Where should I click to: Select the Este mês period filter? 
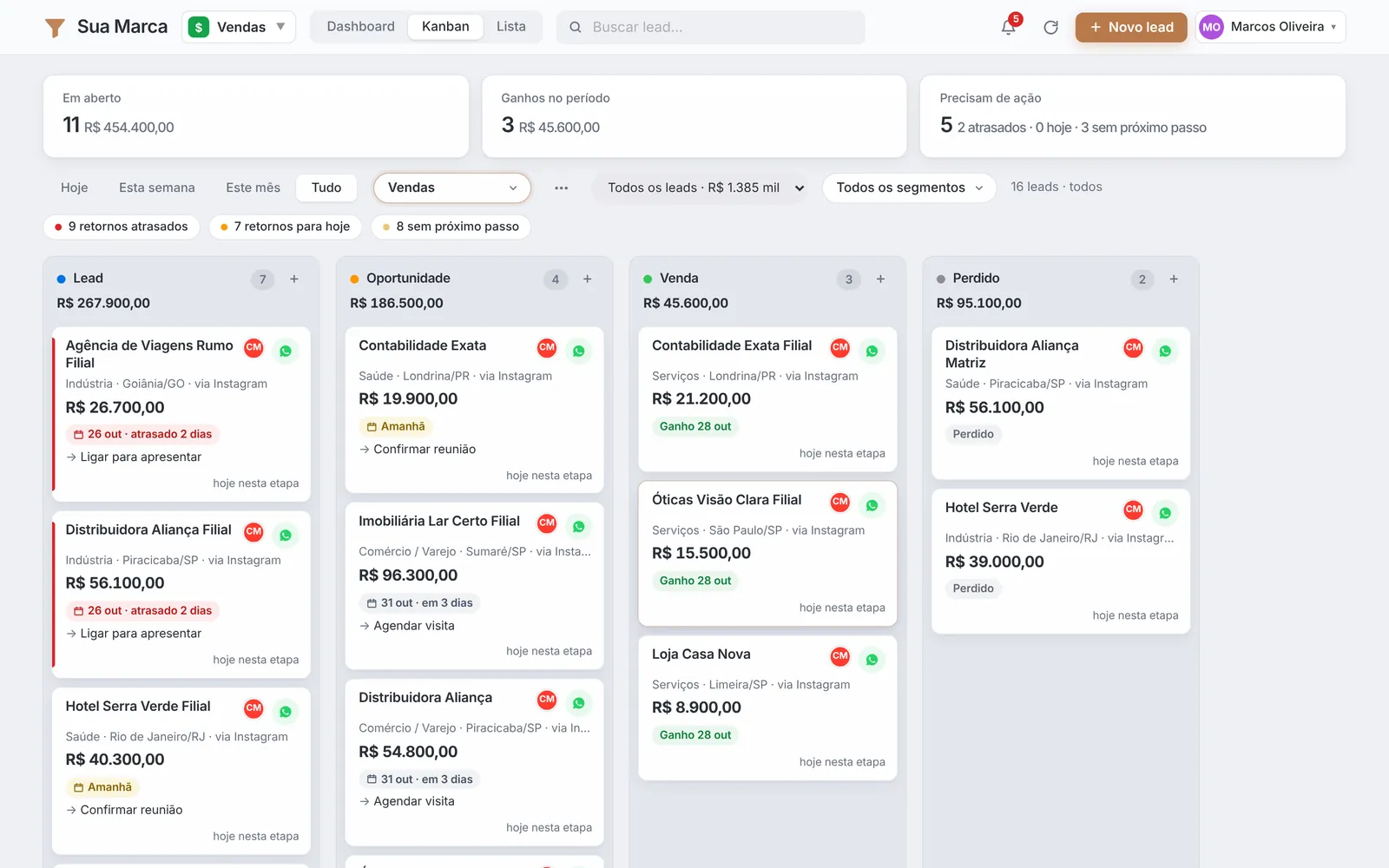point(253,187)
